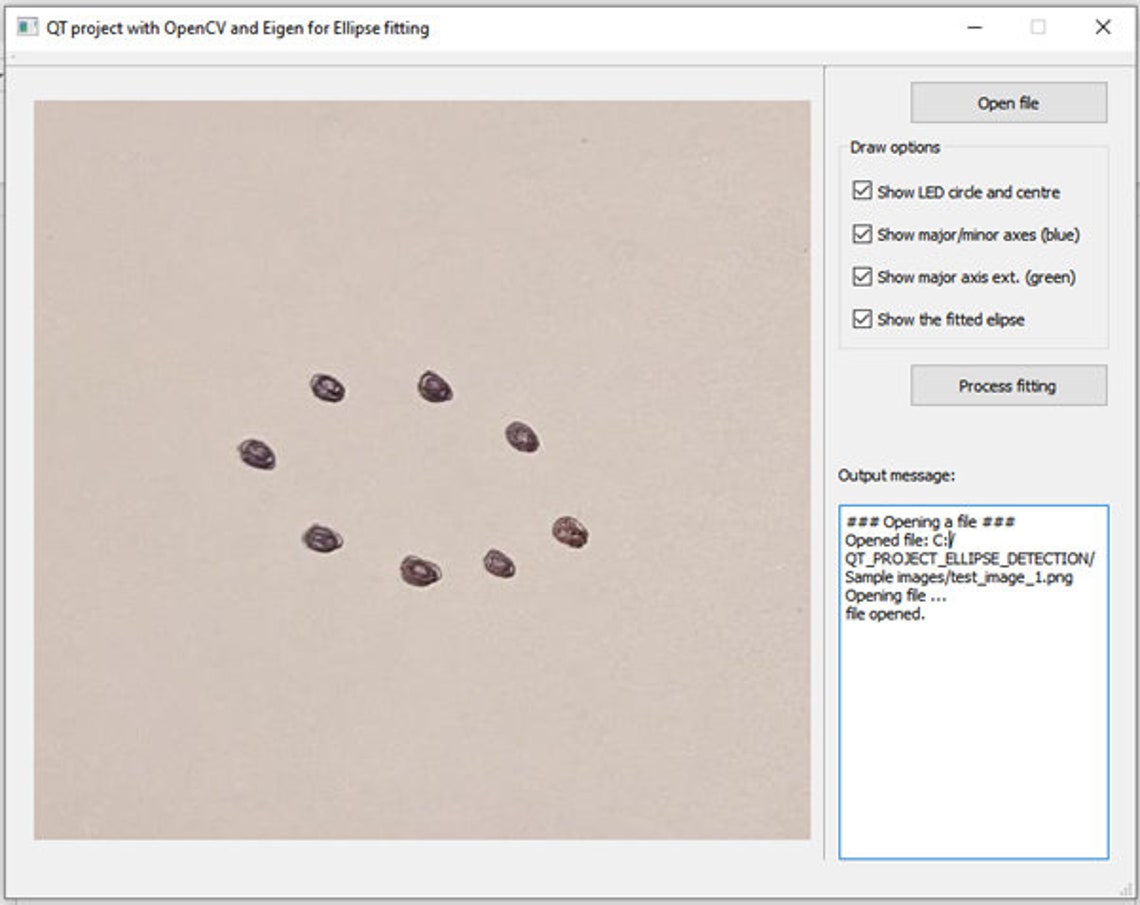1140x905 pixels.
Task: Uncheck "Show LED circle and centre"
Action: 862,192
